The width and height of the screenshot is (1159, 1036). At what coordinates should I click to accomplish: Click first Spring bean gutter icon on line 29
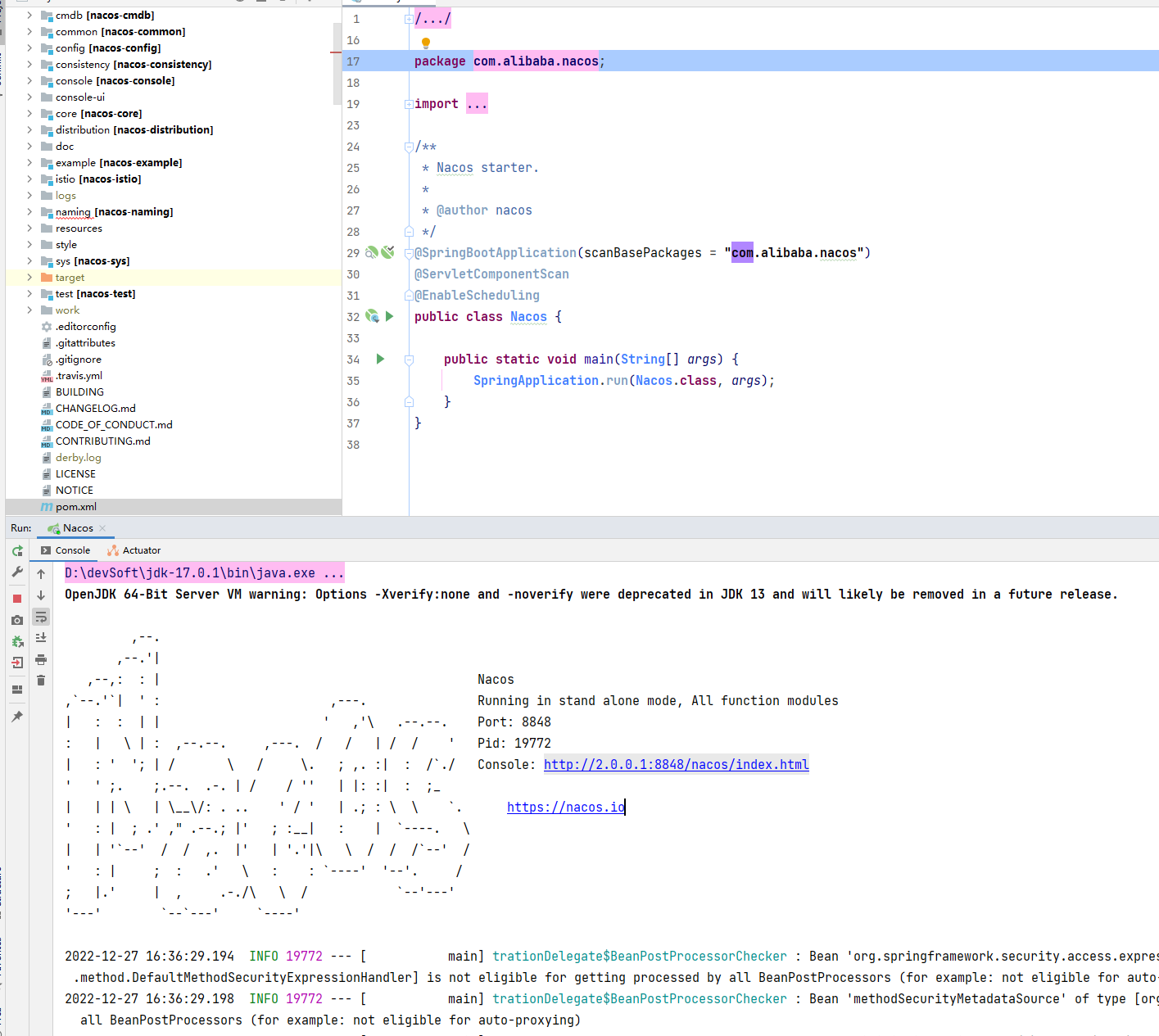tap(372, 252)
